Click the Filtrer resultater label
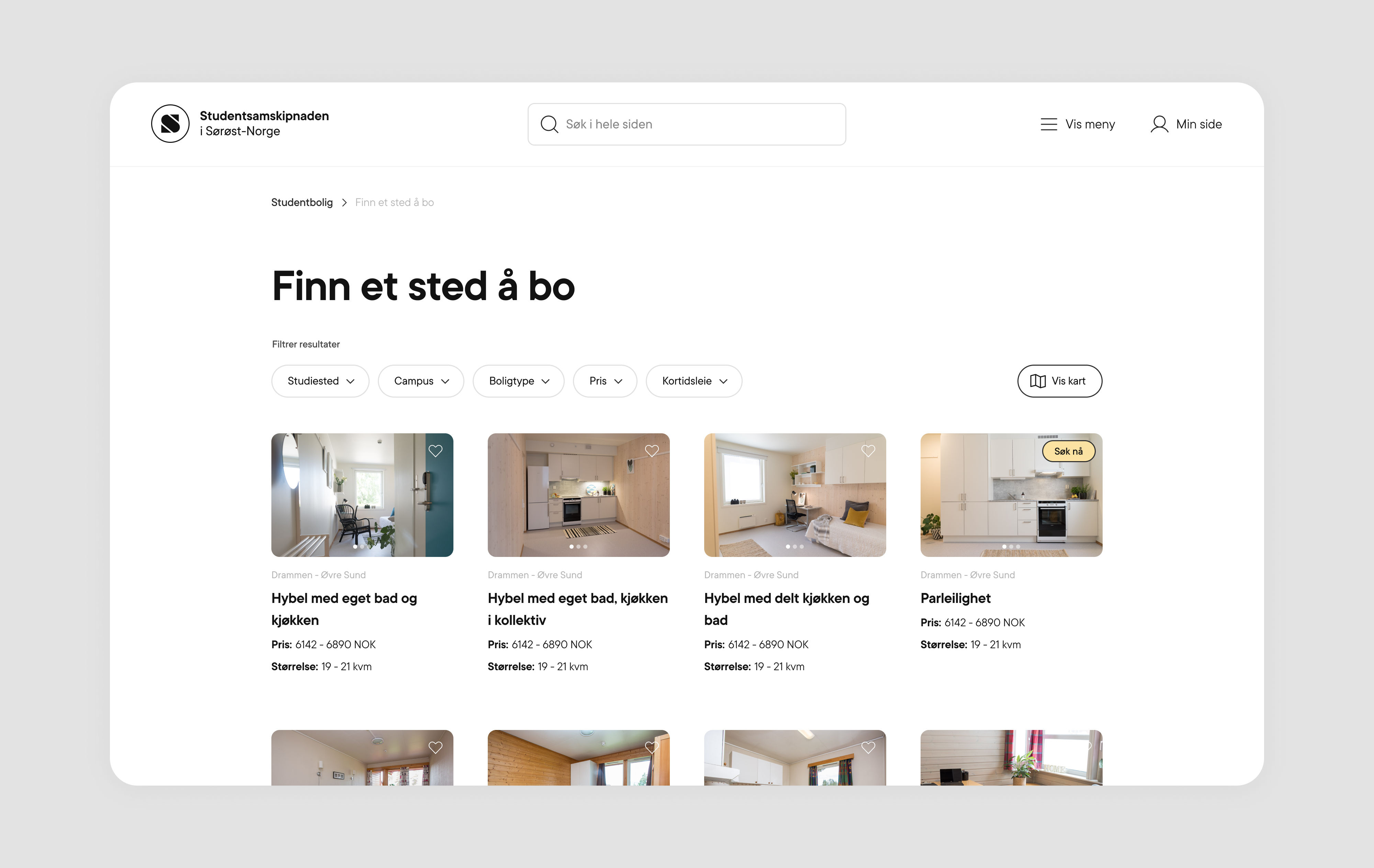1374x868 pixels. coord(306,344)
